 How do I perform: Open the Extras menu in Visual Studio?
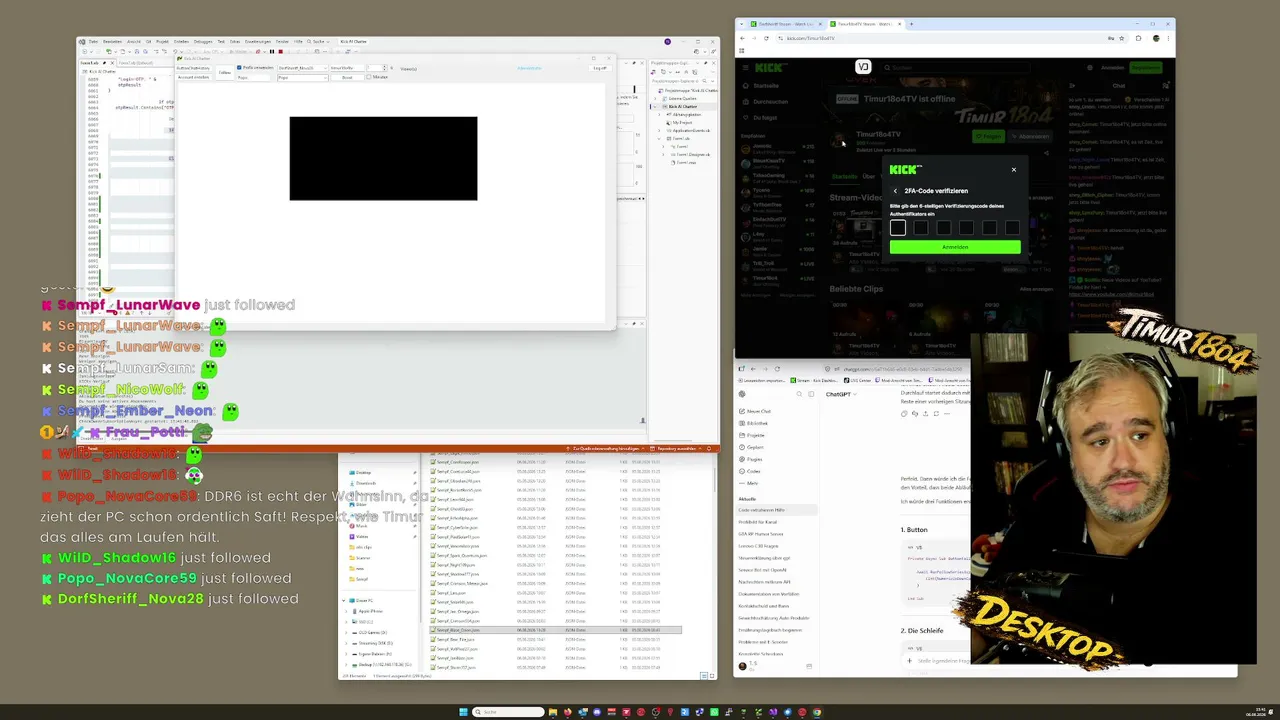[x=235, y=41]
